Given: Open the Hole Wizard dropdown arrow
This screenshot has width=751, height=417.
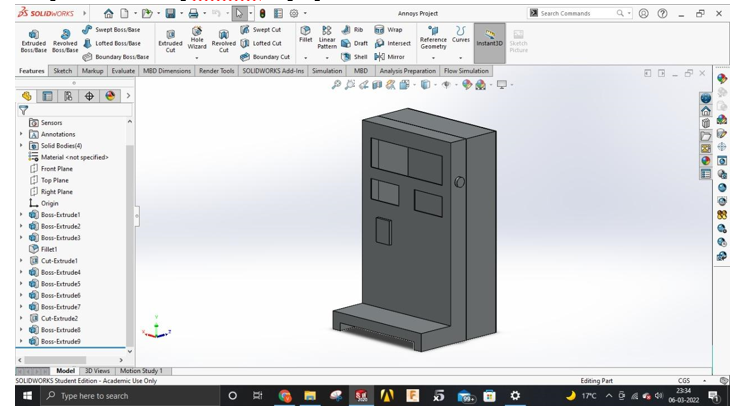Looking at the screenshot, I should [x=197, y=58].
